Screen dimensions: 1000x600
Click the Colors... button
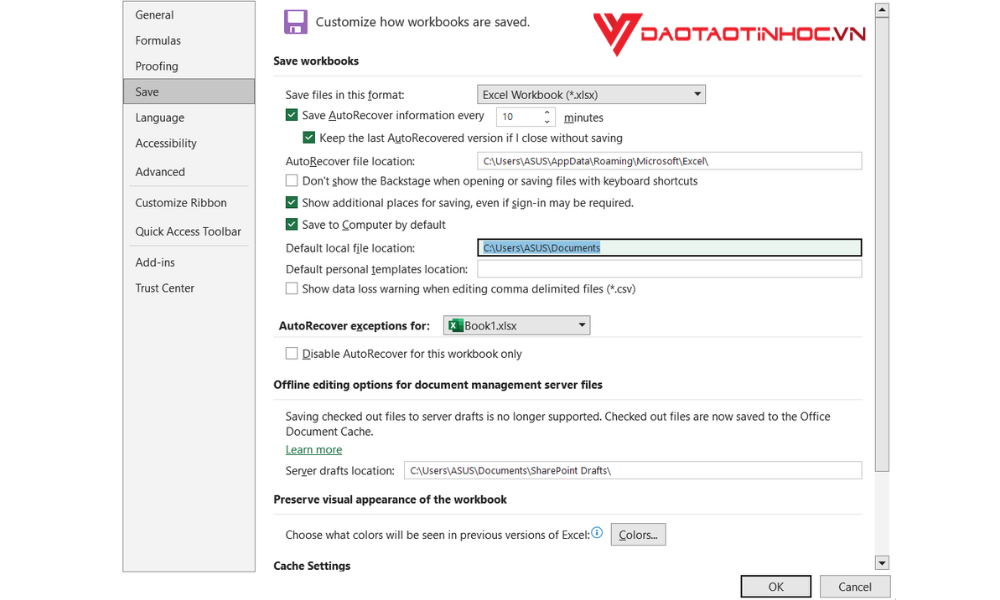[638, 534]
